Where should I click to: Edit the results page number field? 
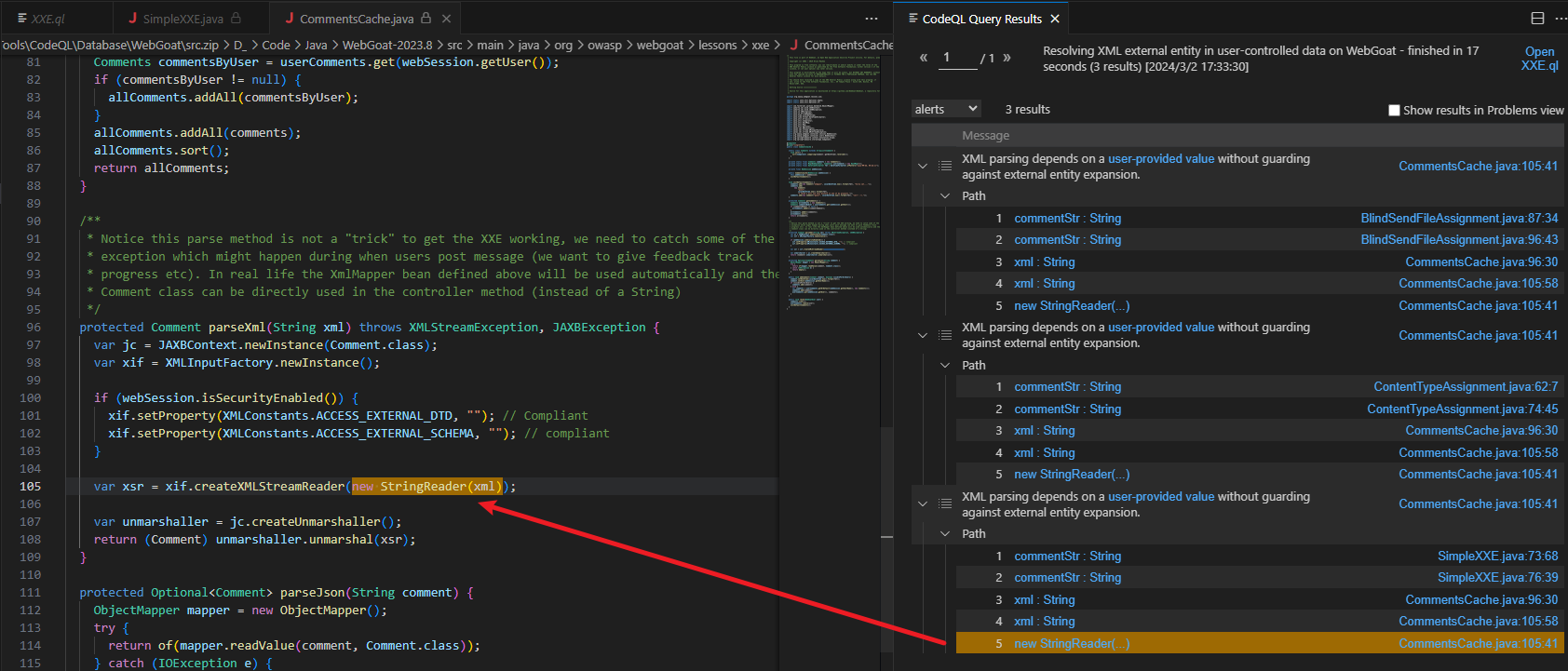[959, 58]
